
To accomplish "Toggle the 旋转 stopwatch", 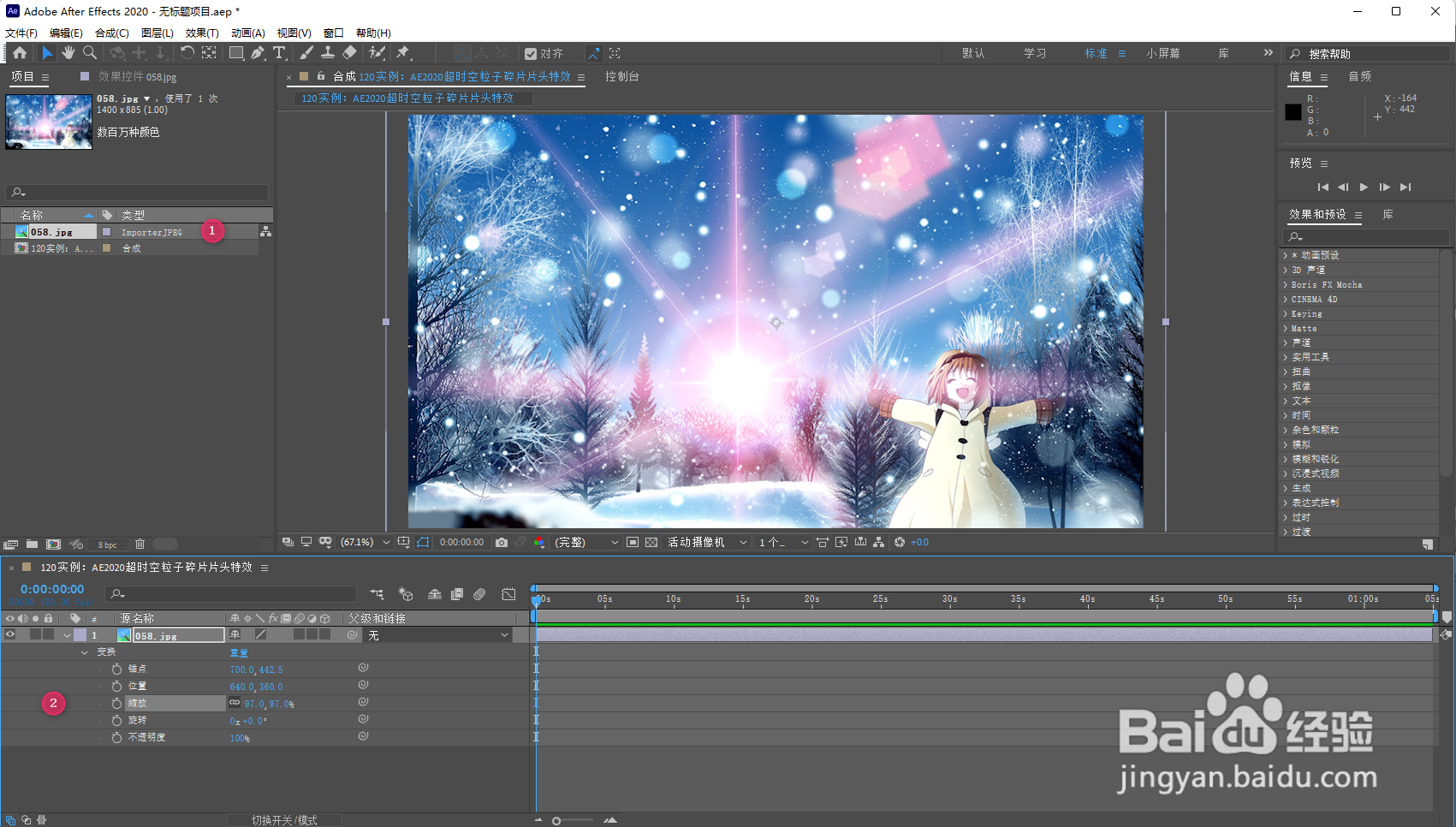I will coord(117,720).
